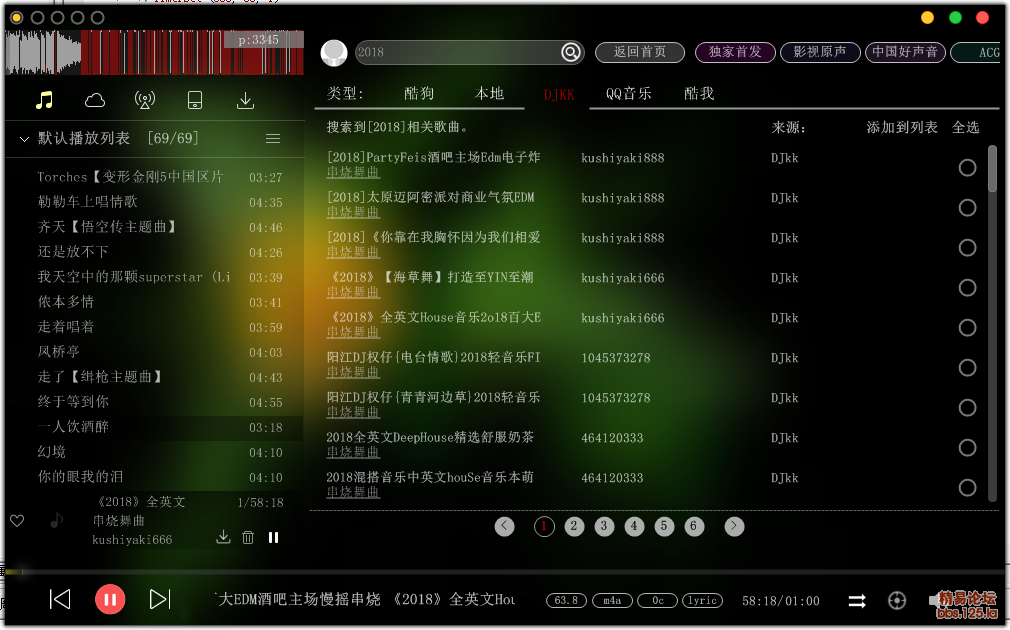The height and width of the screenshot is (630, 1010).
Task: Open the downloads icon in sidebar
Action: [x=245, y=100]
